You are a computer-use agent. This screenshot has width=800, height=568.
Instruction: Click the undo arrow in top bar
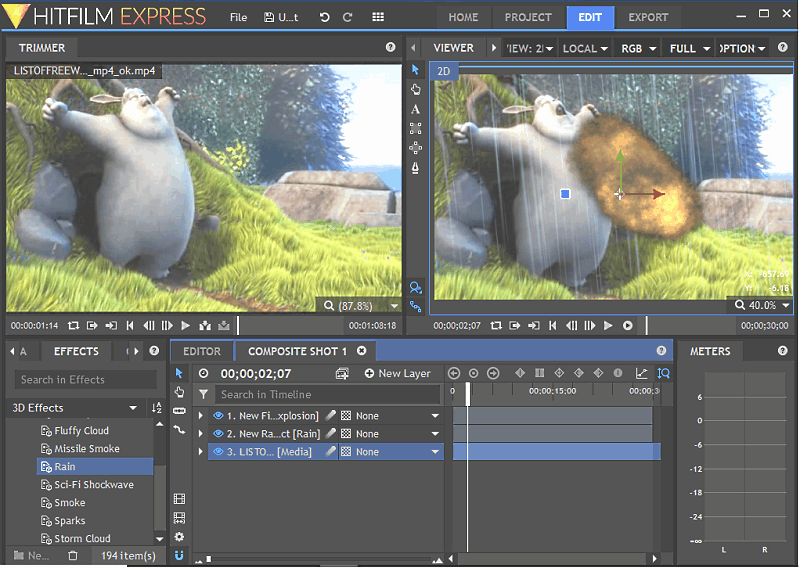click(324, 17)
